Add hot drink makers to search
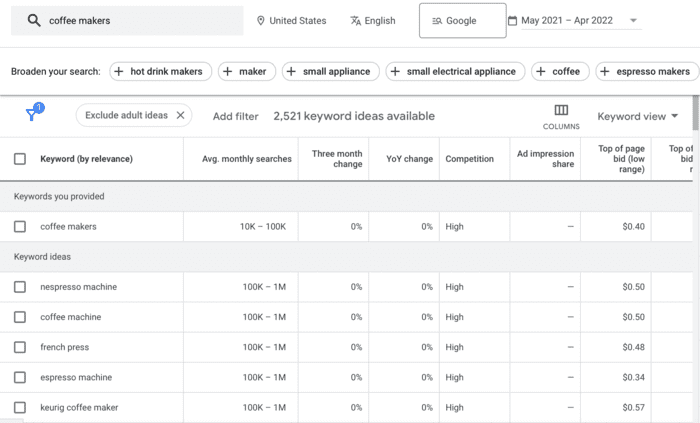This screenshot has width=700, height=423. 161,71
